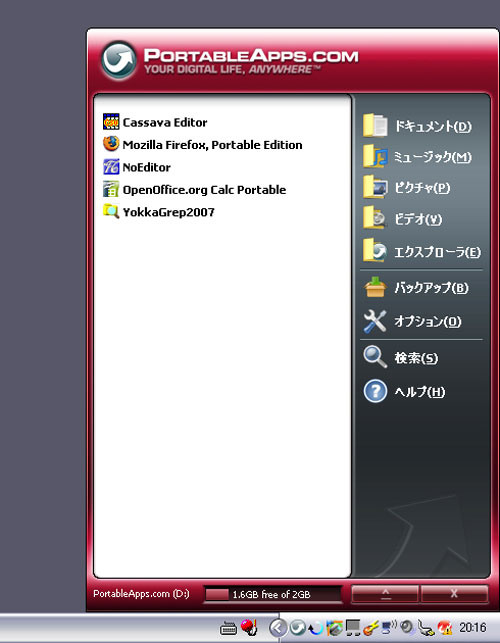Open the ドキュメント(D) documents folder

coord(417,126)
